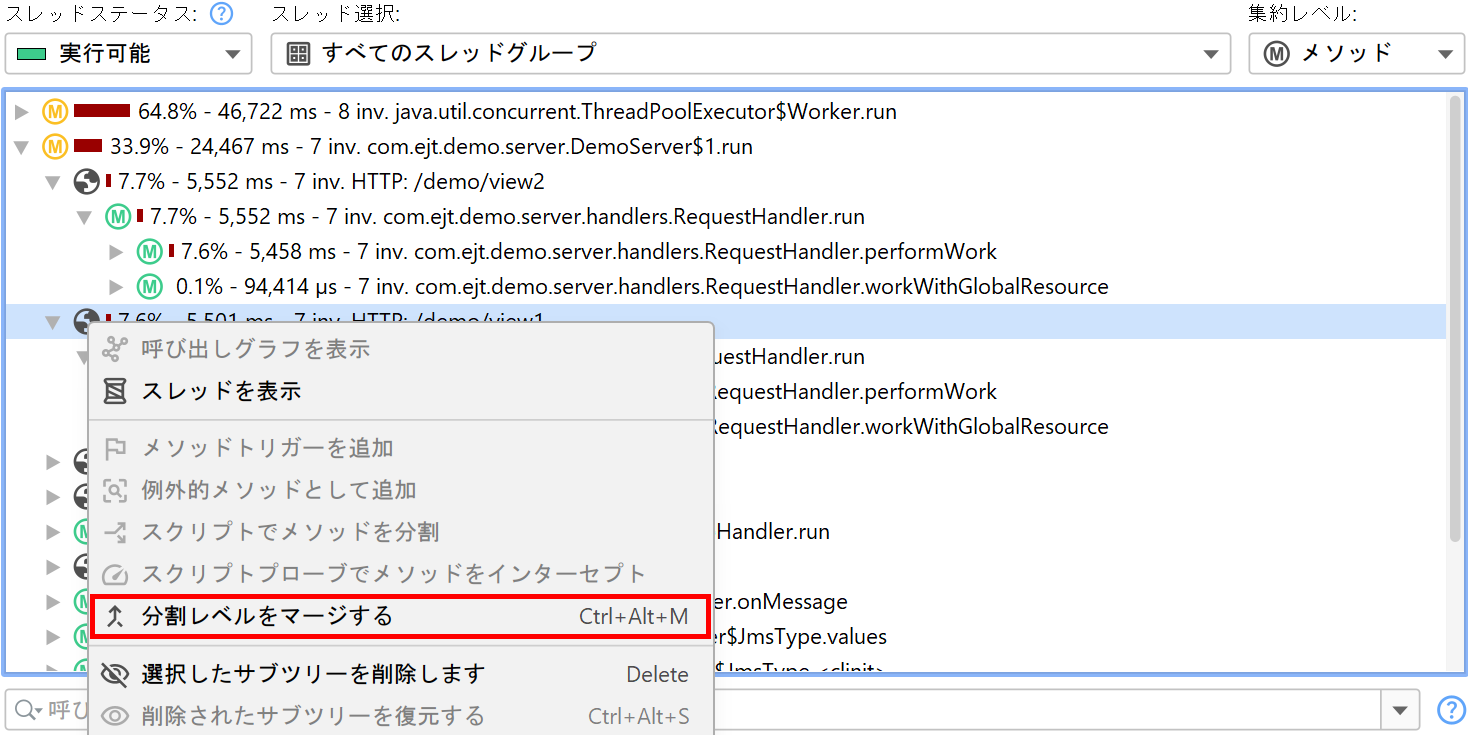Viewport: 1468px width, 735px height.
Task: Click the method icon of DemoServer$1.run
Action: (x=54, y=147)
